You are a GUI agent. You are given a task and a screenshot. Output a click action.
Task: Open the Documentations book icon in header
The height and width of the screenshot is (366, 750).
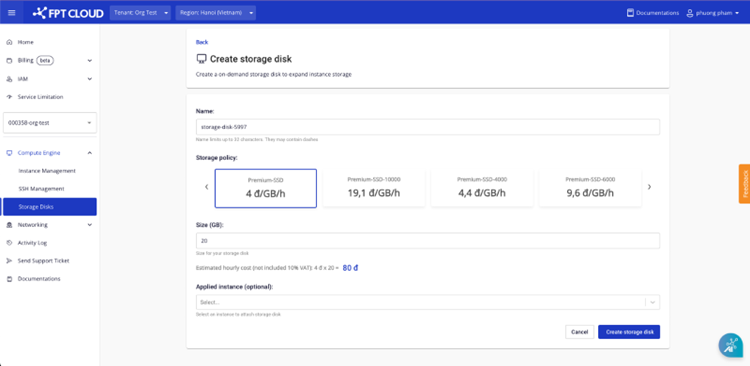[x=630, y=13]
